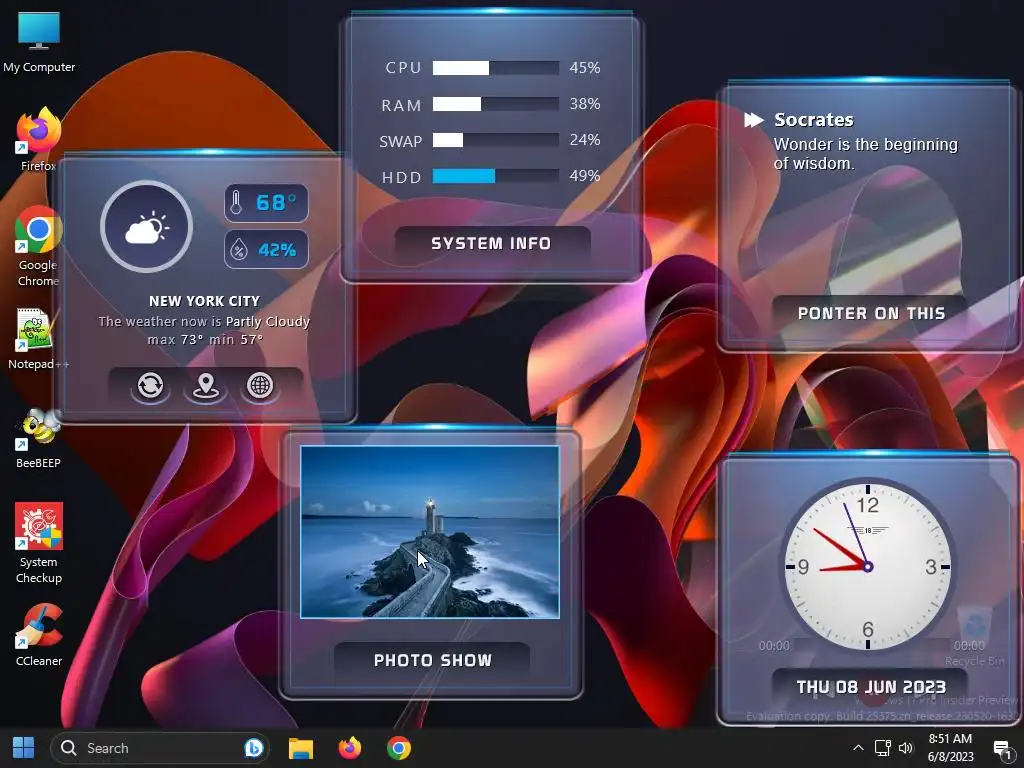
Task: Launch the CCleaner desktop shortcut
Action: click(x=39, y=635)
